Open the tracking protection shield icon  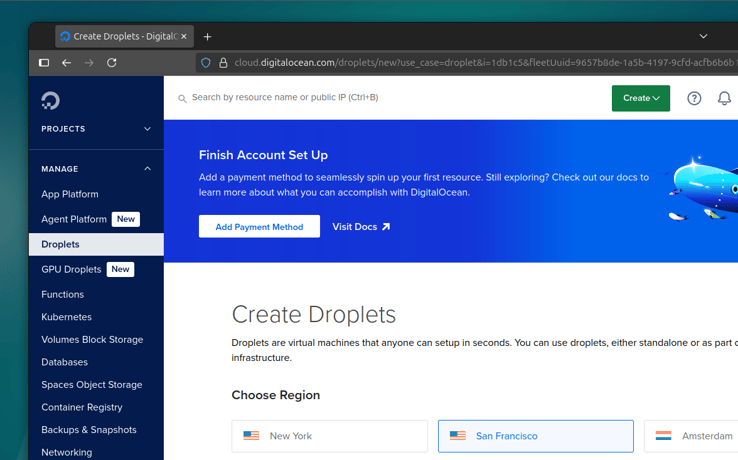click(206, 63)
